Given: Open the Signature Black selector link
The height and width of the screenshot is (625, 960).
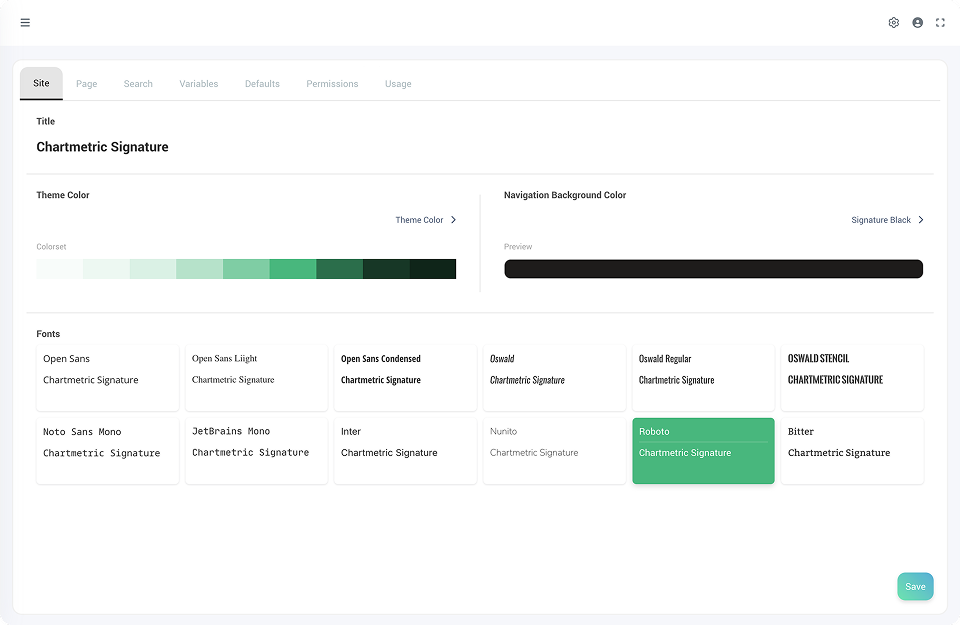Looking at the screenshot, I should pos(880,220).
